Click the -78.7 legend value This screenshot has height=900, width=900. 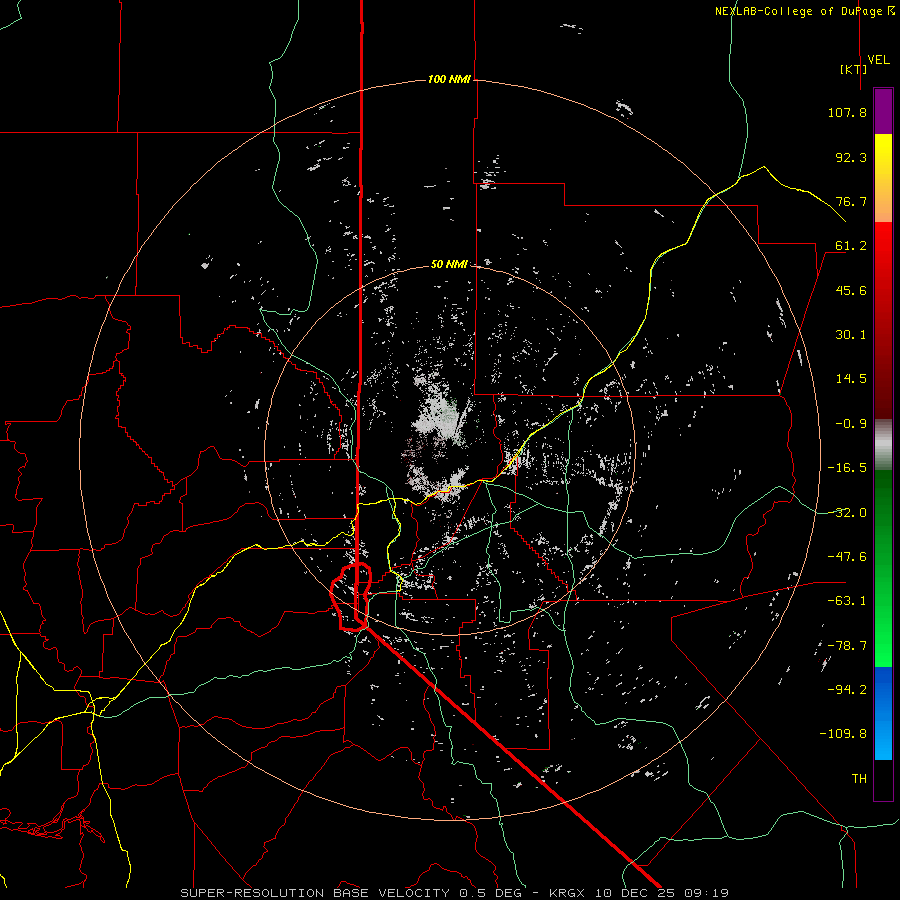(x=847, y=646)
